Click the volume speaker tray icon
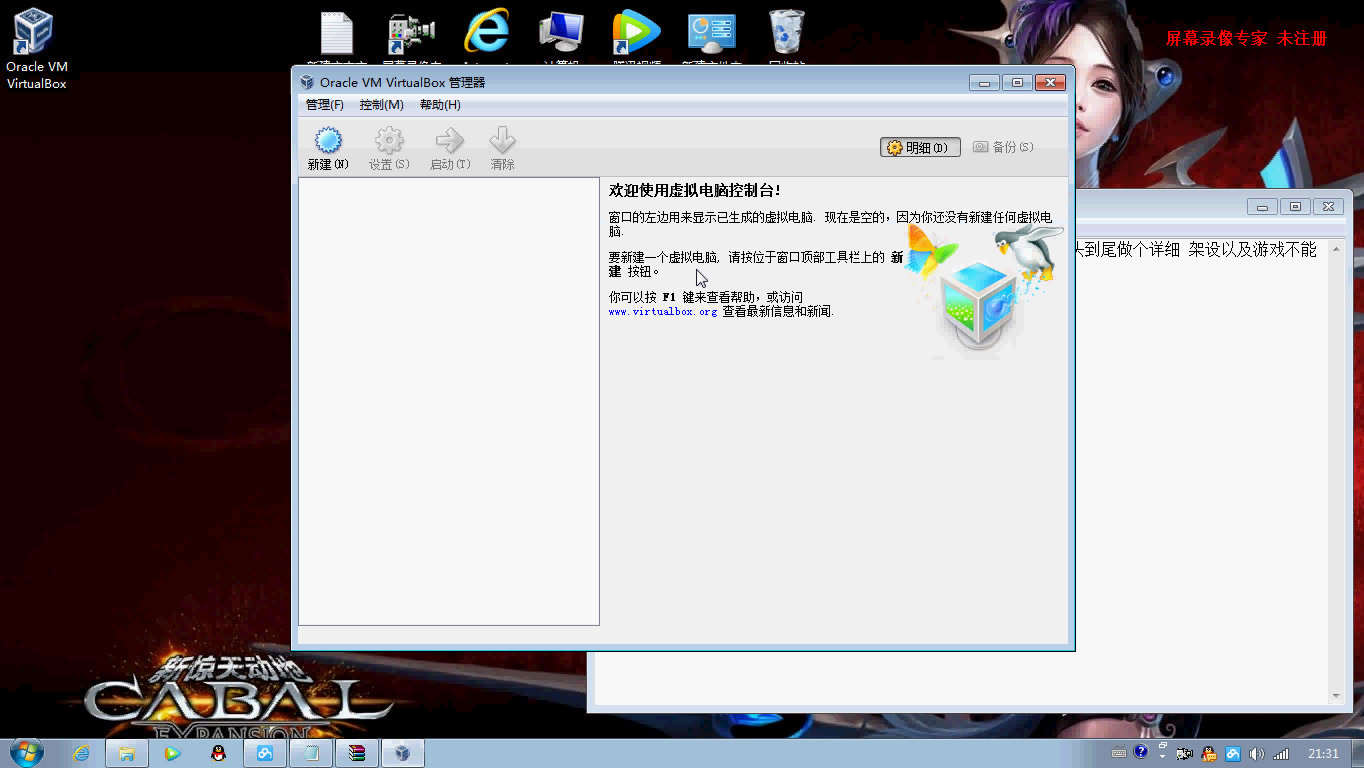This screenshot has height=768, width=1364. click(1256, 753)
